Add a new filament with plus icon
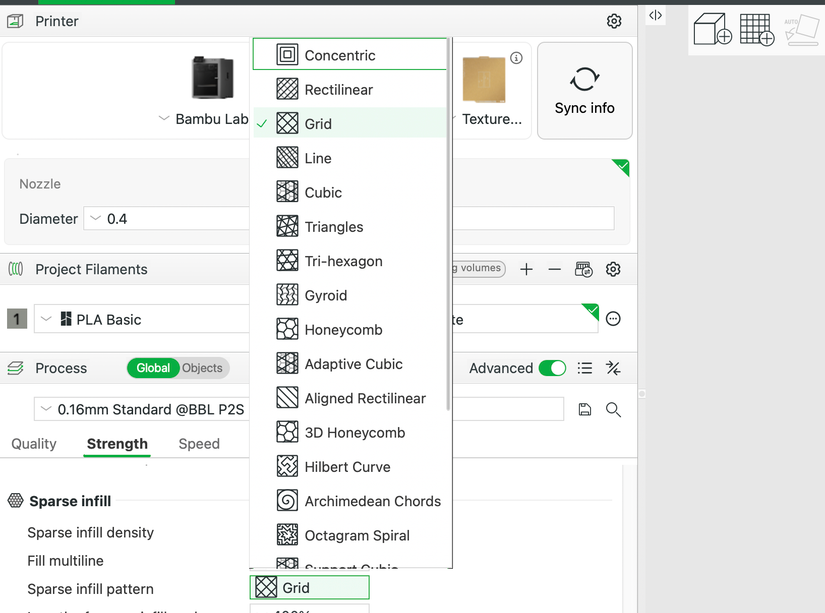 (x=527, y=269)
